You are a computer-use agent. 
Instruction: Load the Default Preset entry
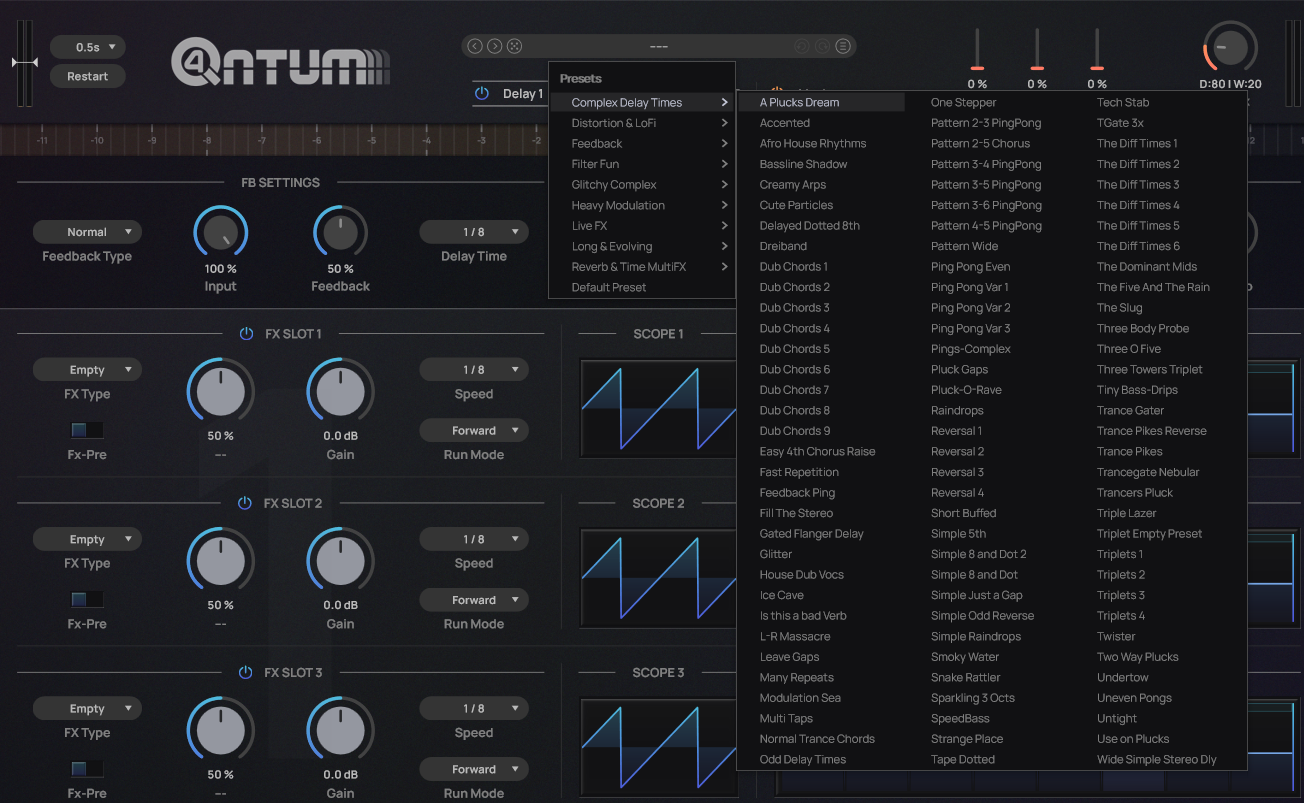pos(642,287)
